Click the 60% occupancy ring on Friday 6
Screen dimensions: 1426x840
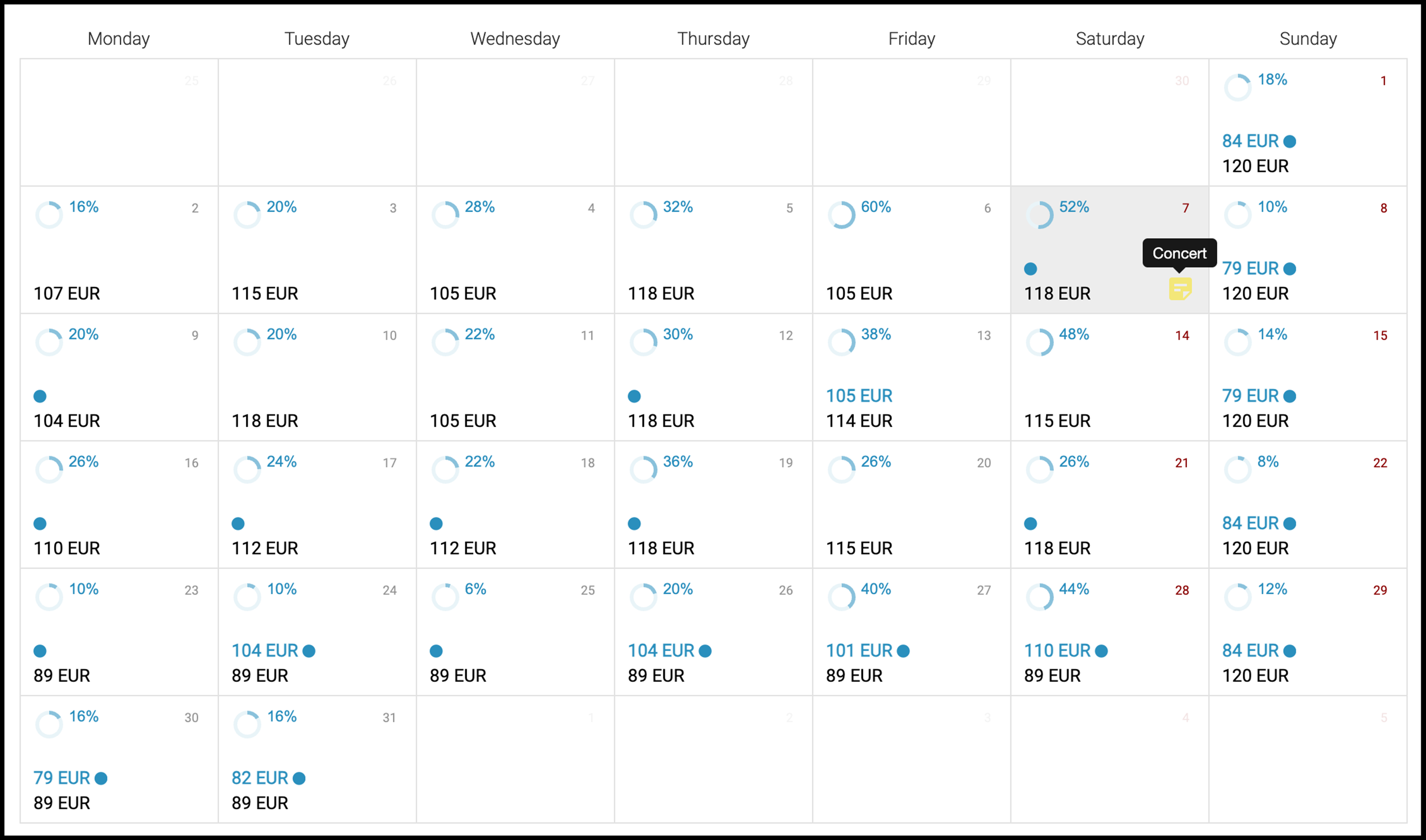(x=841, y=215)
